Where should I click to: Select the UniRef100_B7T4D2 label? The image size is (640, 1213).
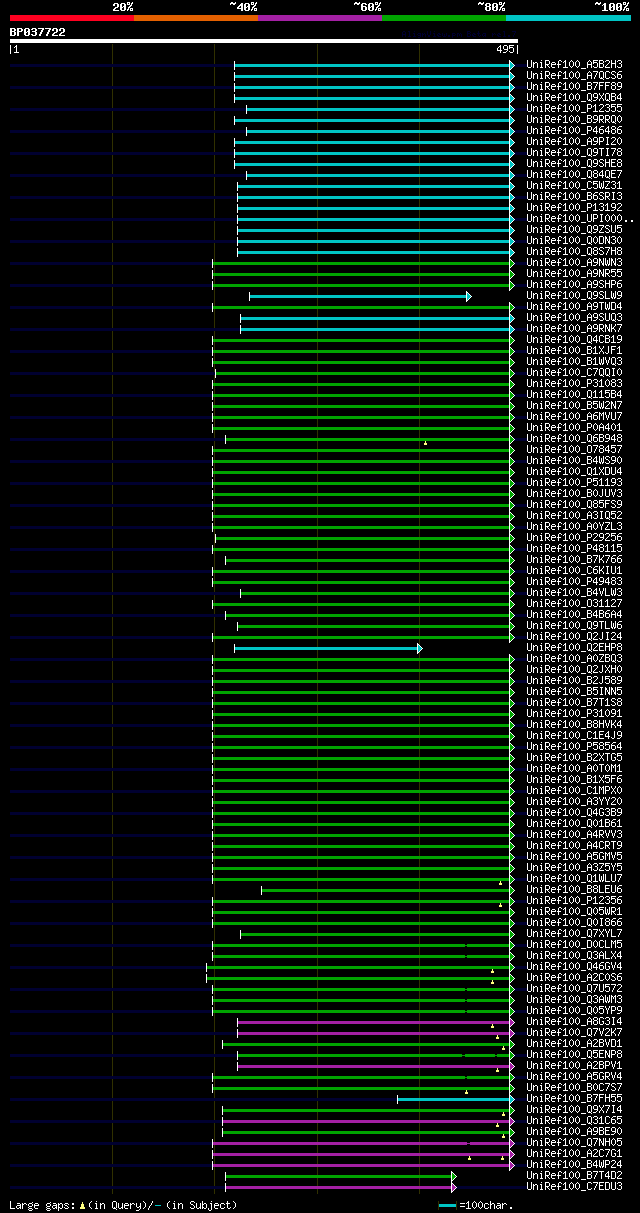[x=574, y=1175]
